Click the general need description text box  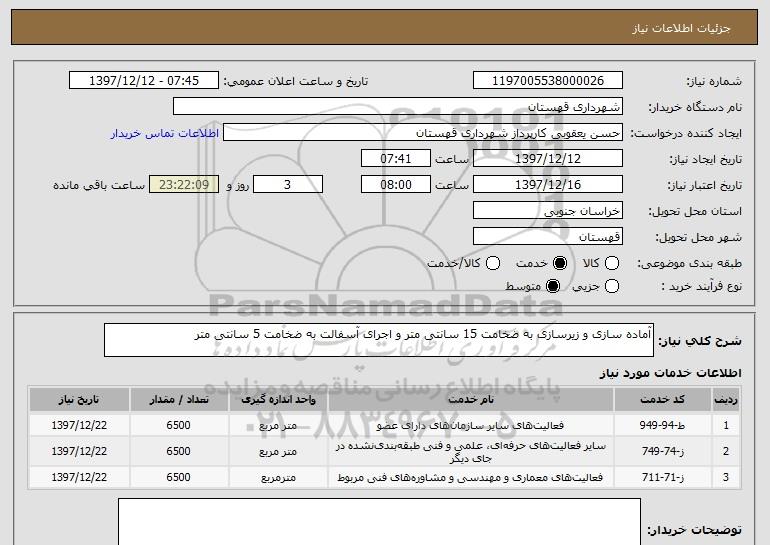click(x=379, y=340)
